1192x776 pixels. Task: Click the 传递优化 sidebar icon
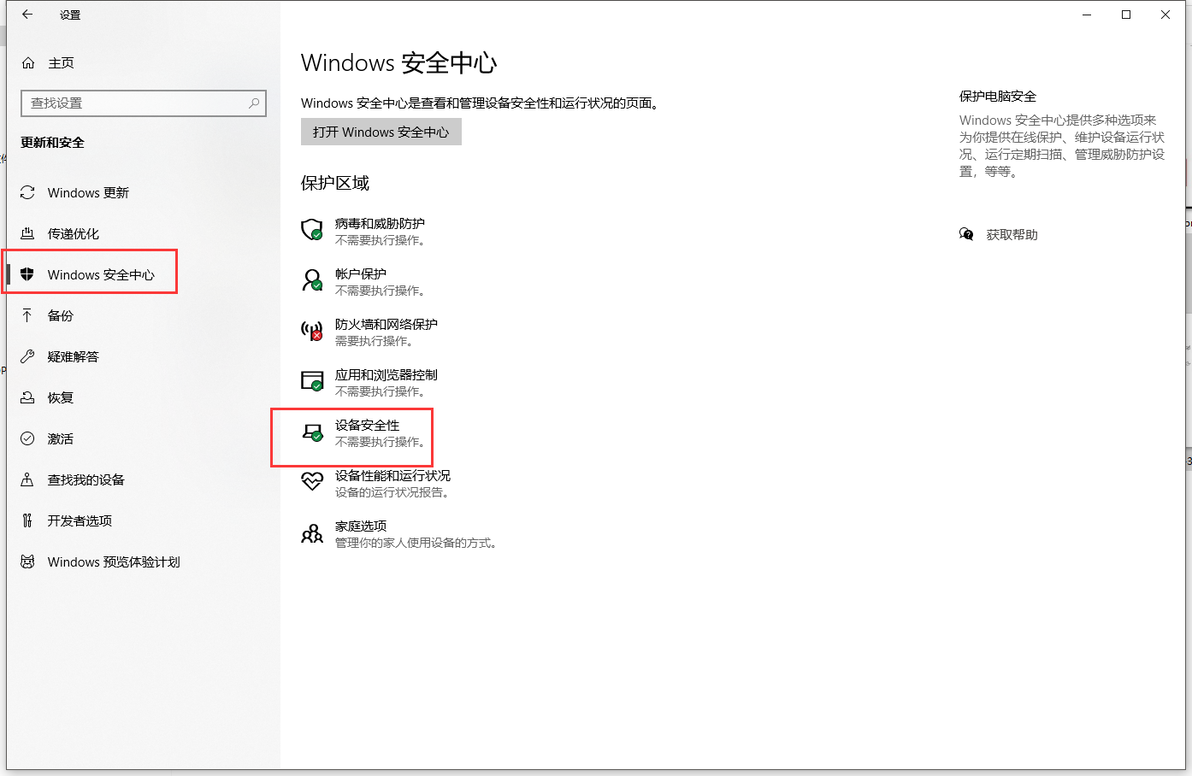pyautogui.click(x=27, y=233)
